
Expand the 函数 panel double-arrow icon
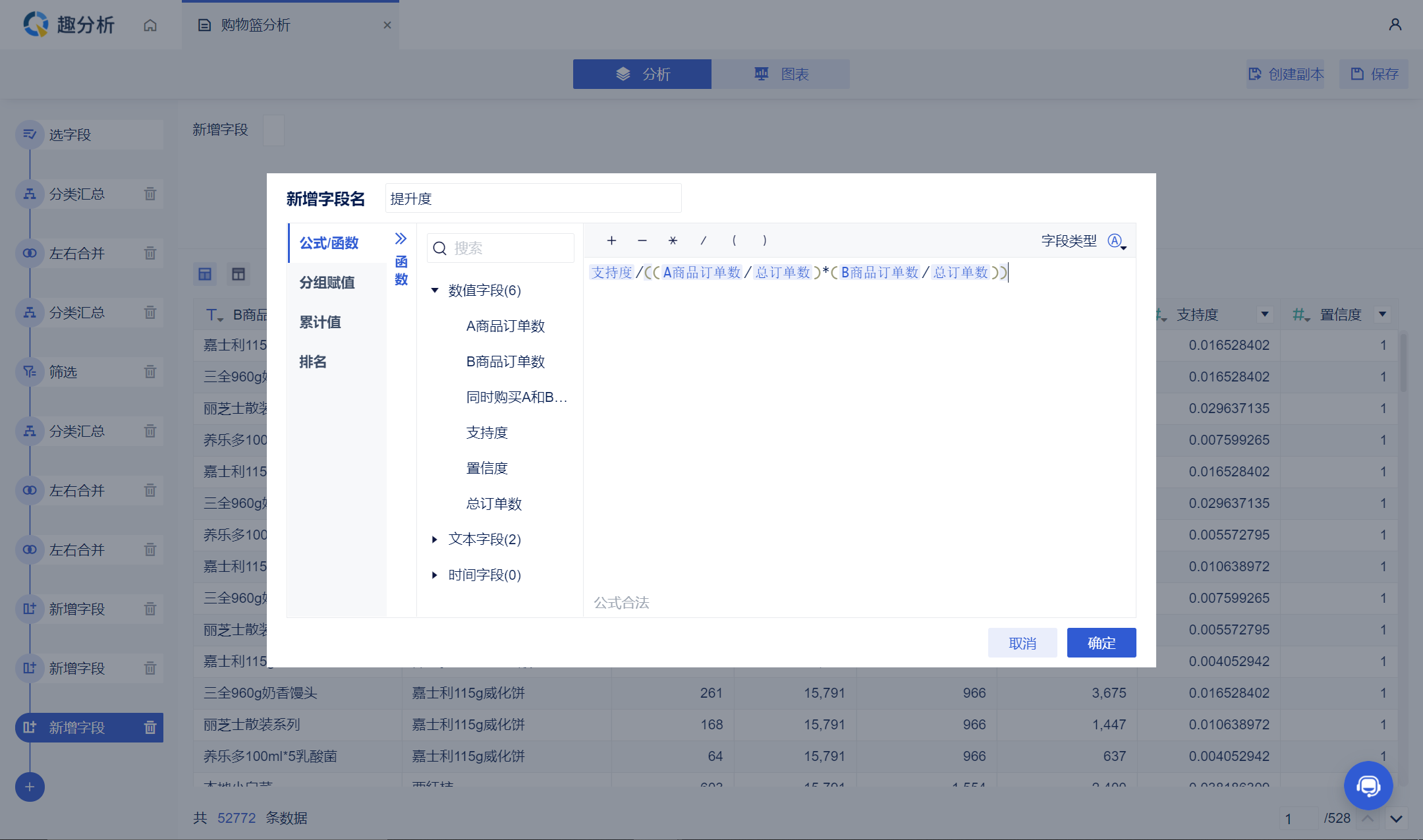pyautogui.click(x=401, y=238)
